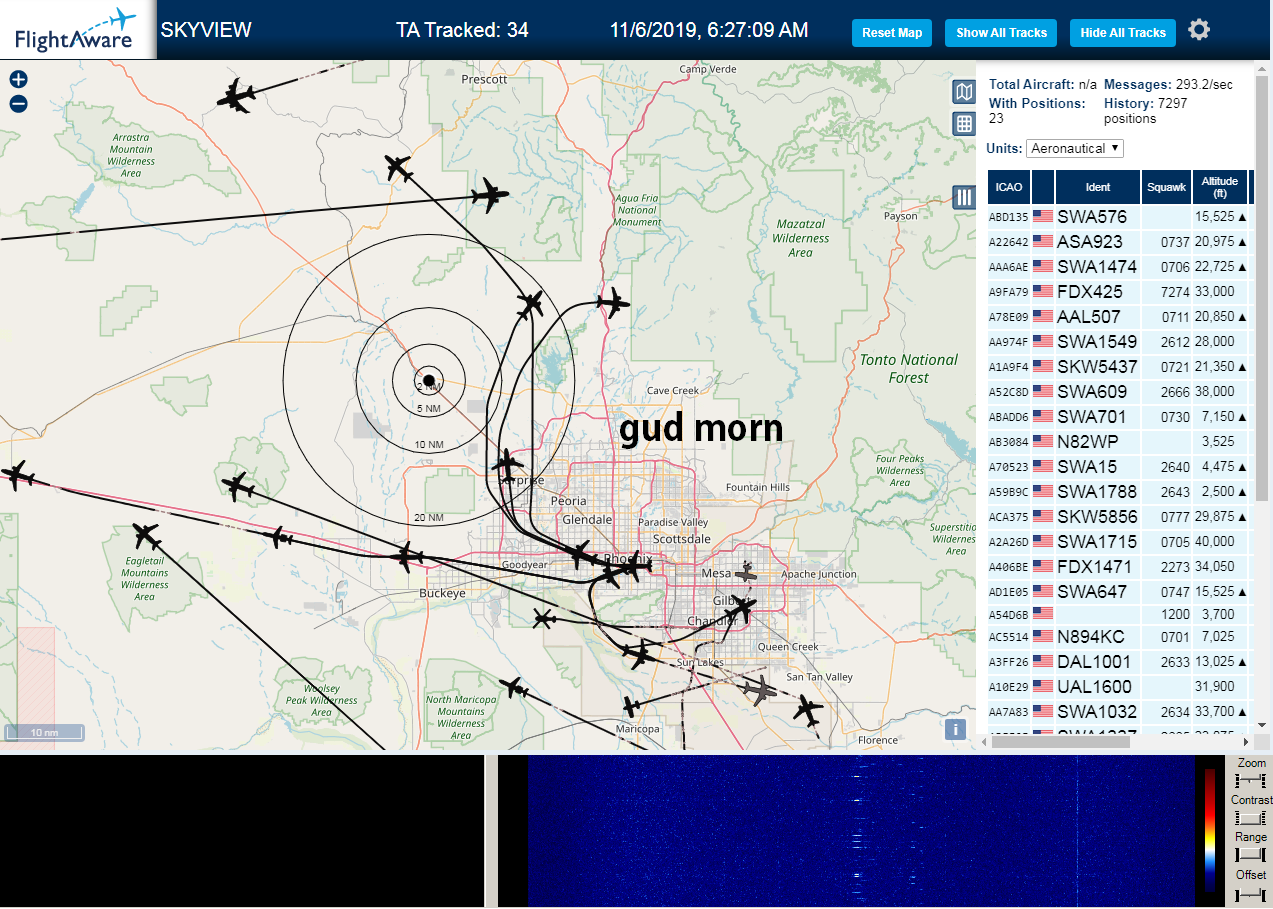
Task: Click the US flag in N82WP row
Action: pyautogui.click(x=1043, y=441)
